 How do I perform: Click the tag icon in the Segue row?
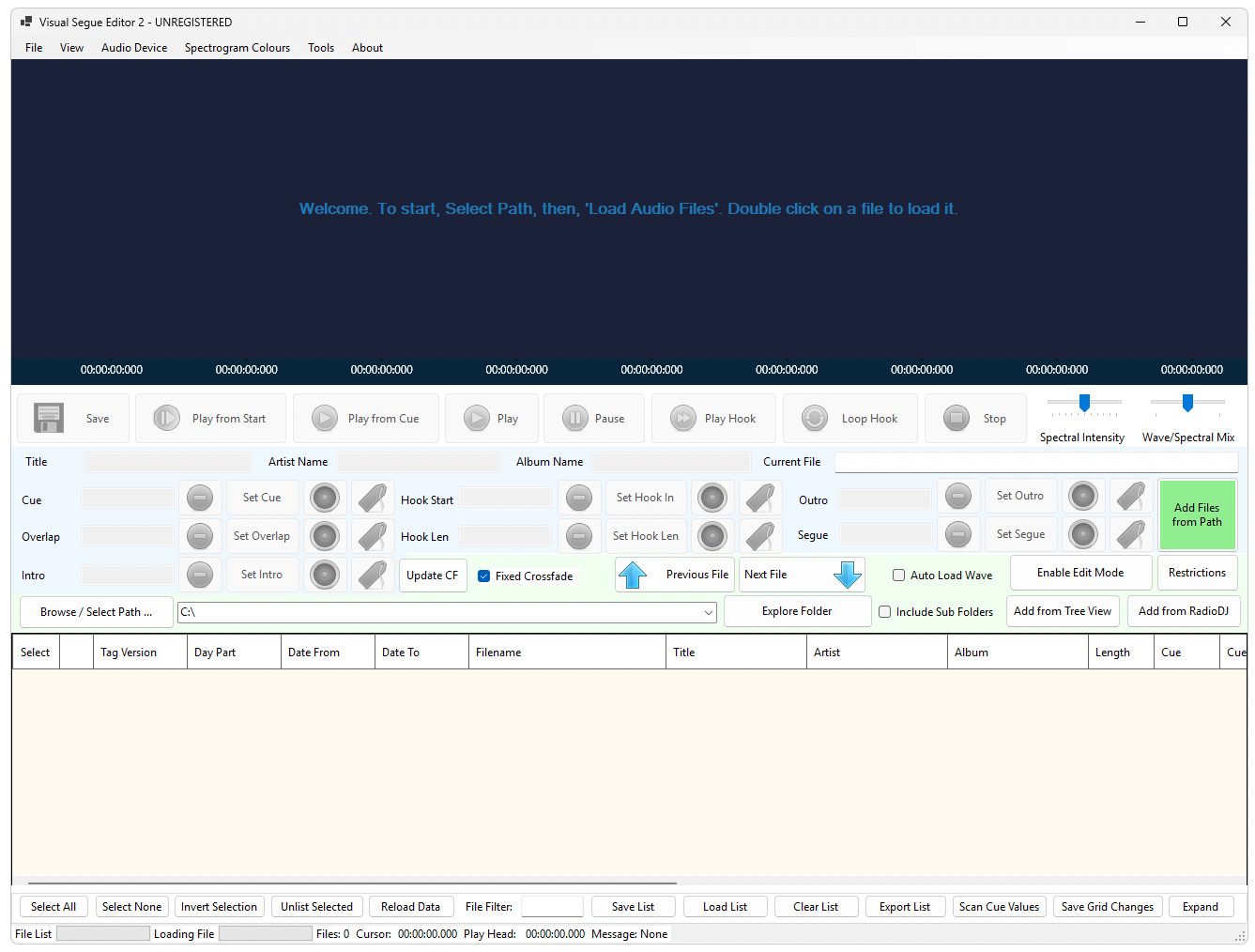[1131, 534]
